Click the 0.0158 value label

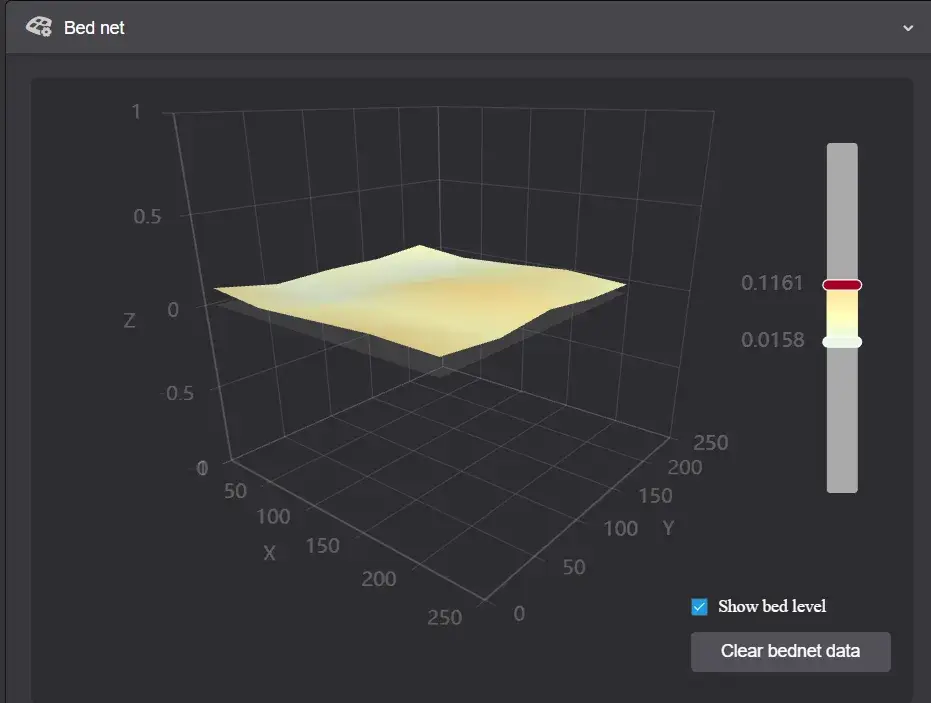tap(772, 340)
